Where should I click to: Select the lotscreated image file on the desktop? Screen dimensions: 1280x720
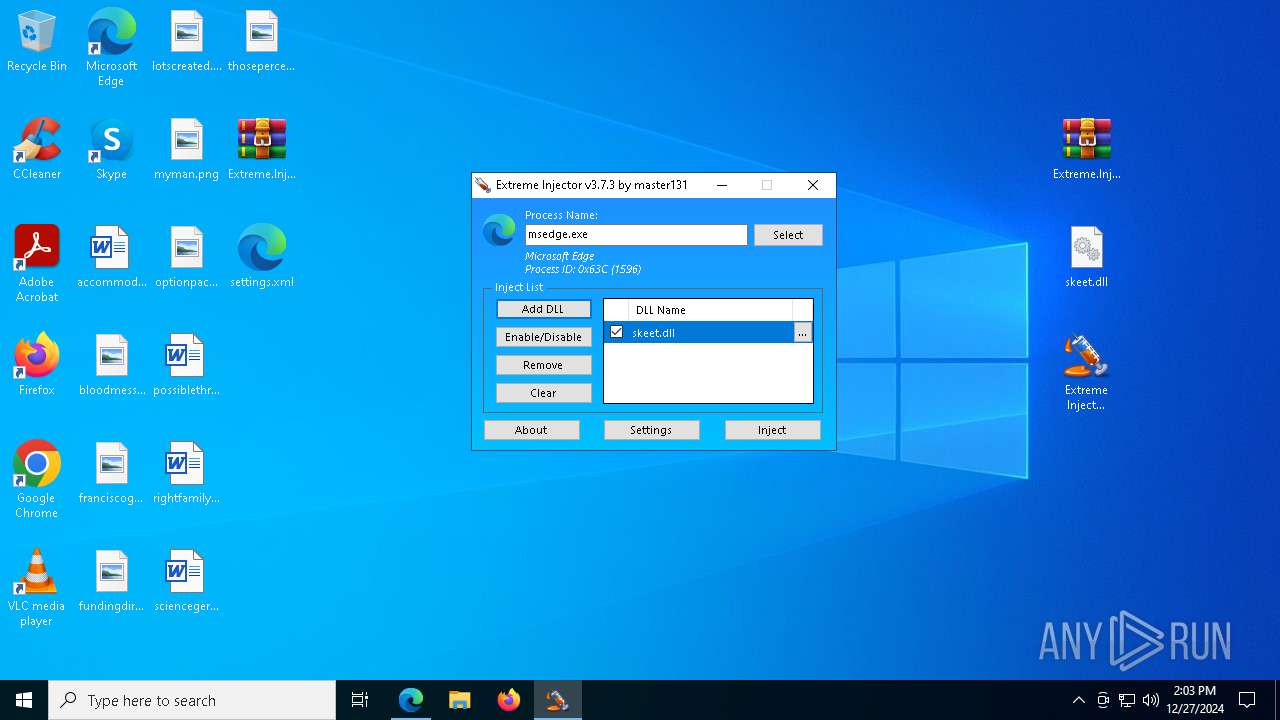coord(186,42)
